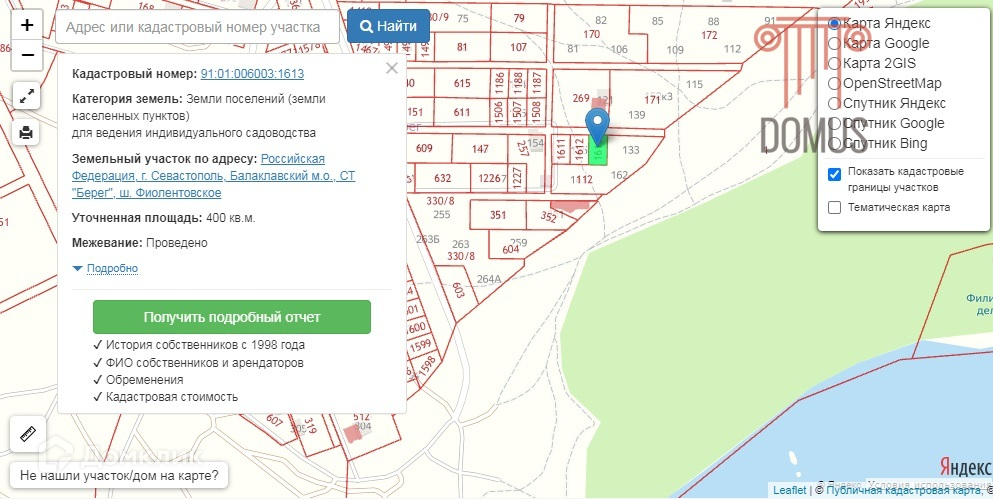Click the text Кадастровая стоимость
Screen dimensions: 993x499
(172, 397)
